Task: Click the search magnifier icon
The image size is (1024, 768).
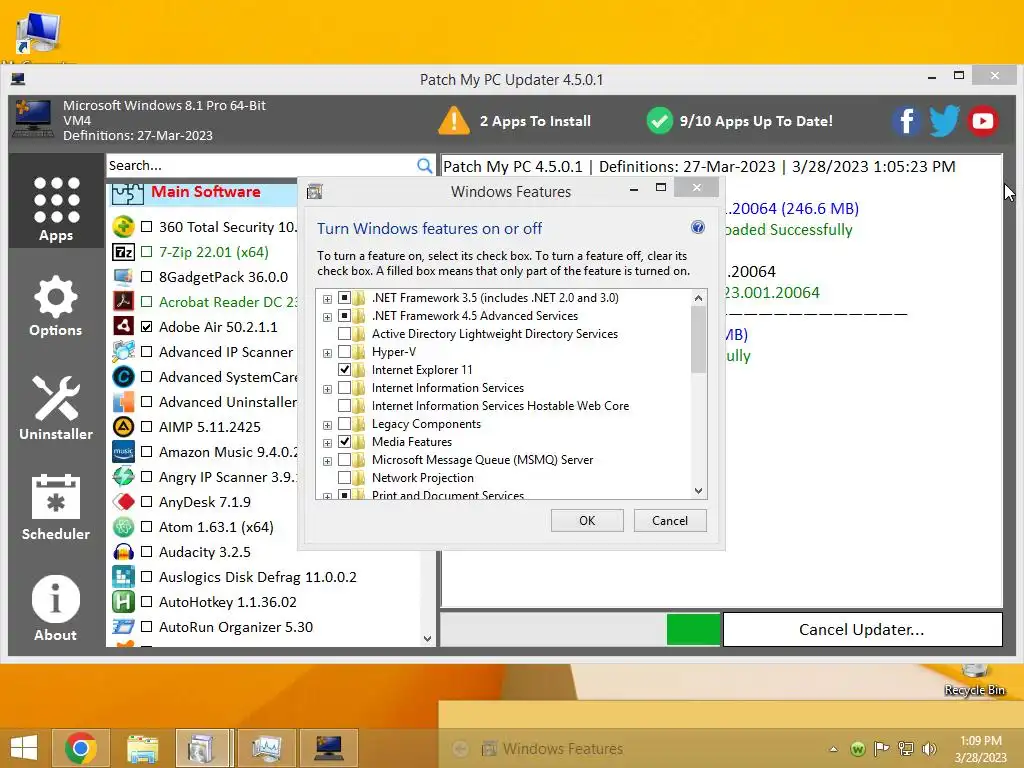Action: pos(424,165)
